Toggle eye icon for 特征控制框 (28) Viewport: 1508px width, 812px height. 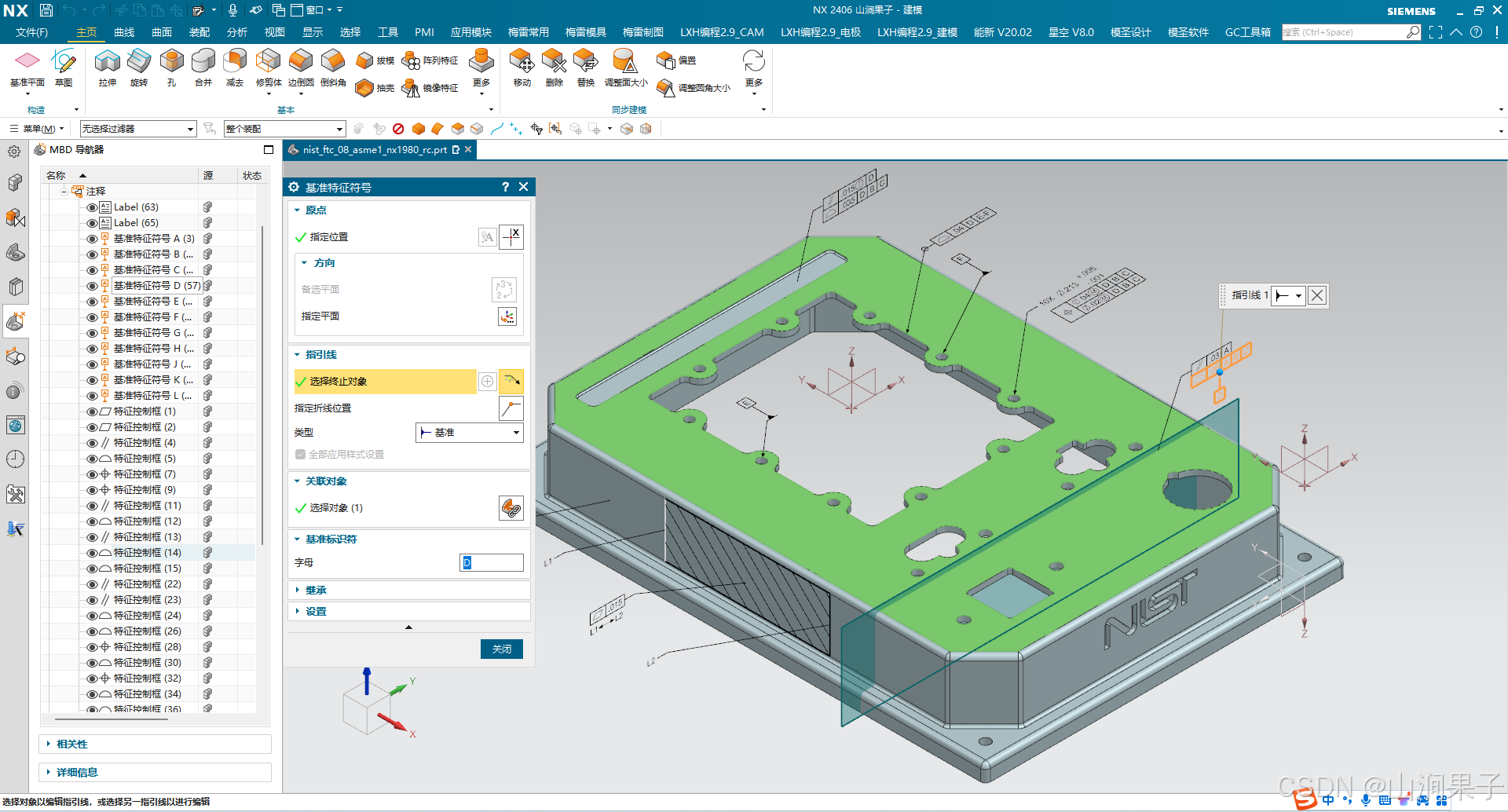(92, 647)
